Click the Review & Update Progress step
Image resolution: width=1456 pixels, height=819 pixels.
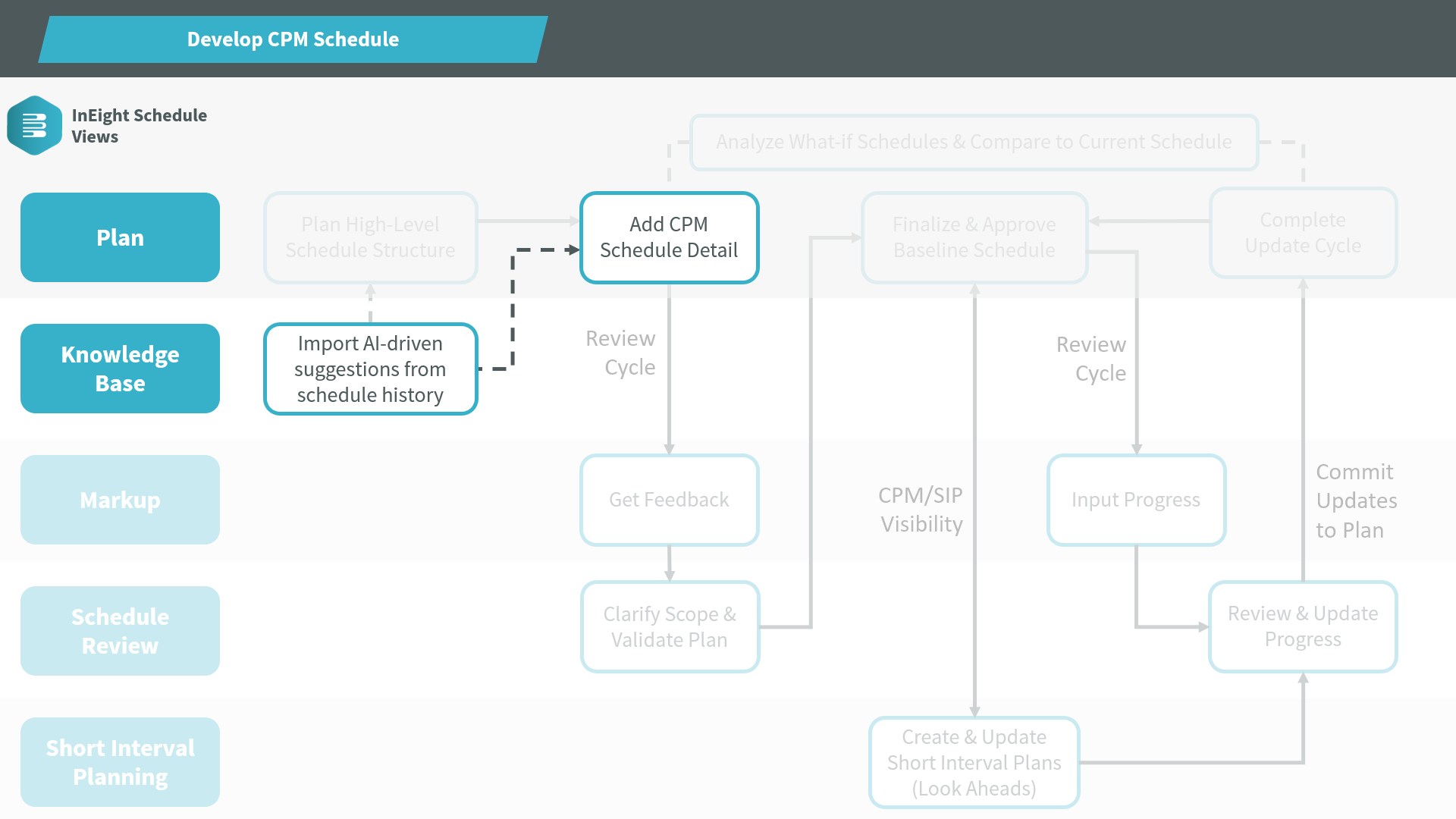[1302, 626]
